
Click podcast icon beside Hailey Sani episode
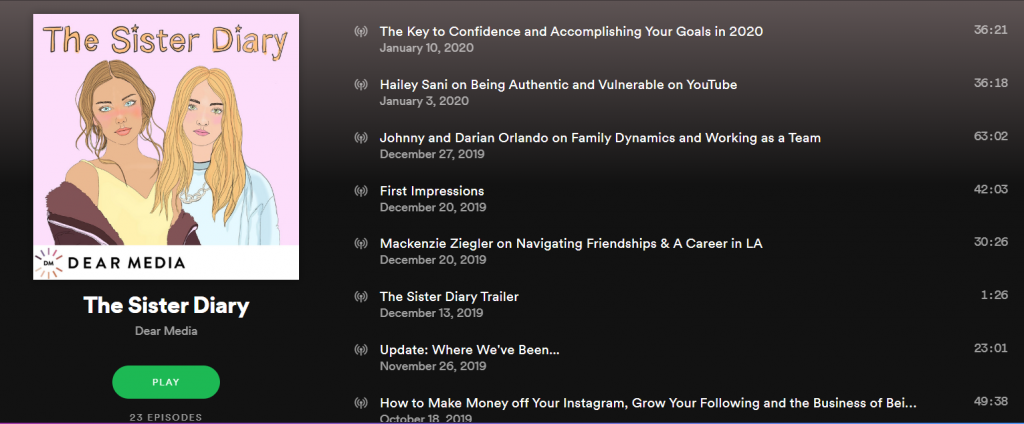(360, 85)
